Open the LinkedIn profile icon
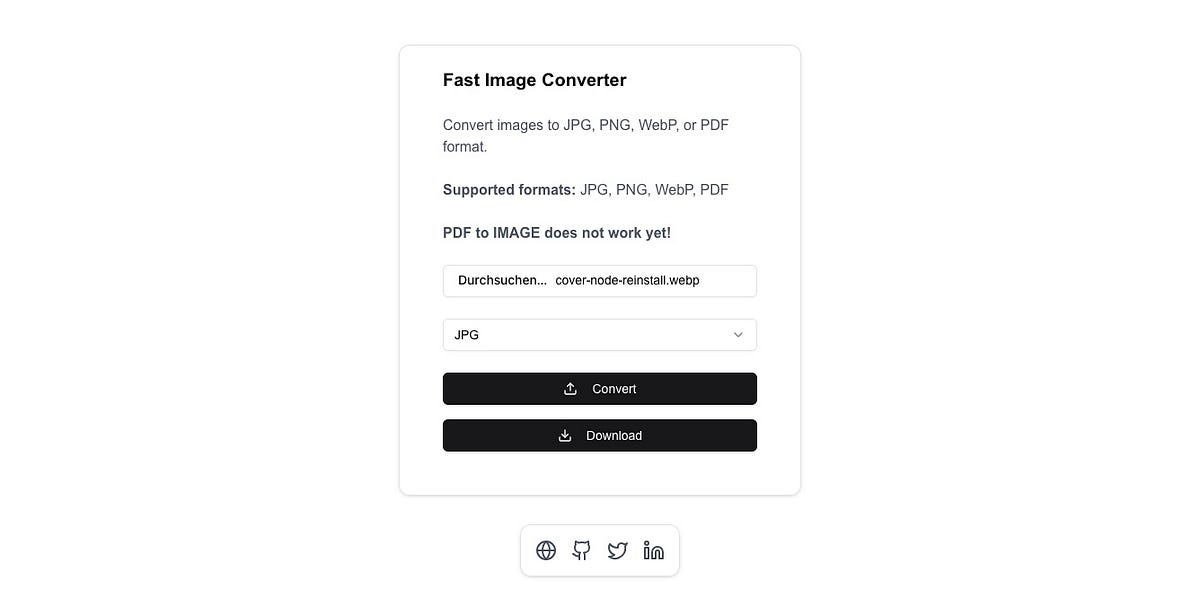The width and height of the screenshot is (1200, 605). (653, 550)
